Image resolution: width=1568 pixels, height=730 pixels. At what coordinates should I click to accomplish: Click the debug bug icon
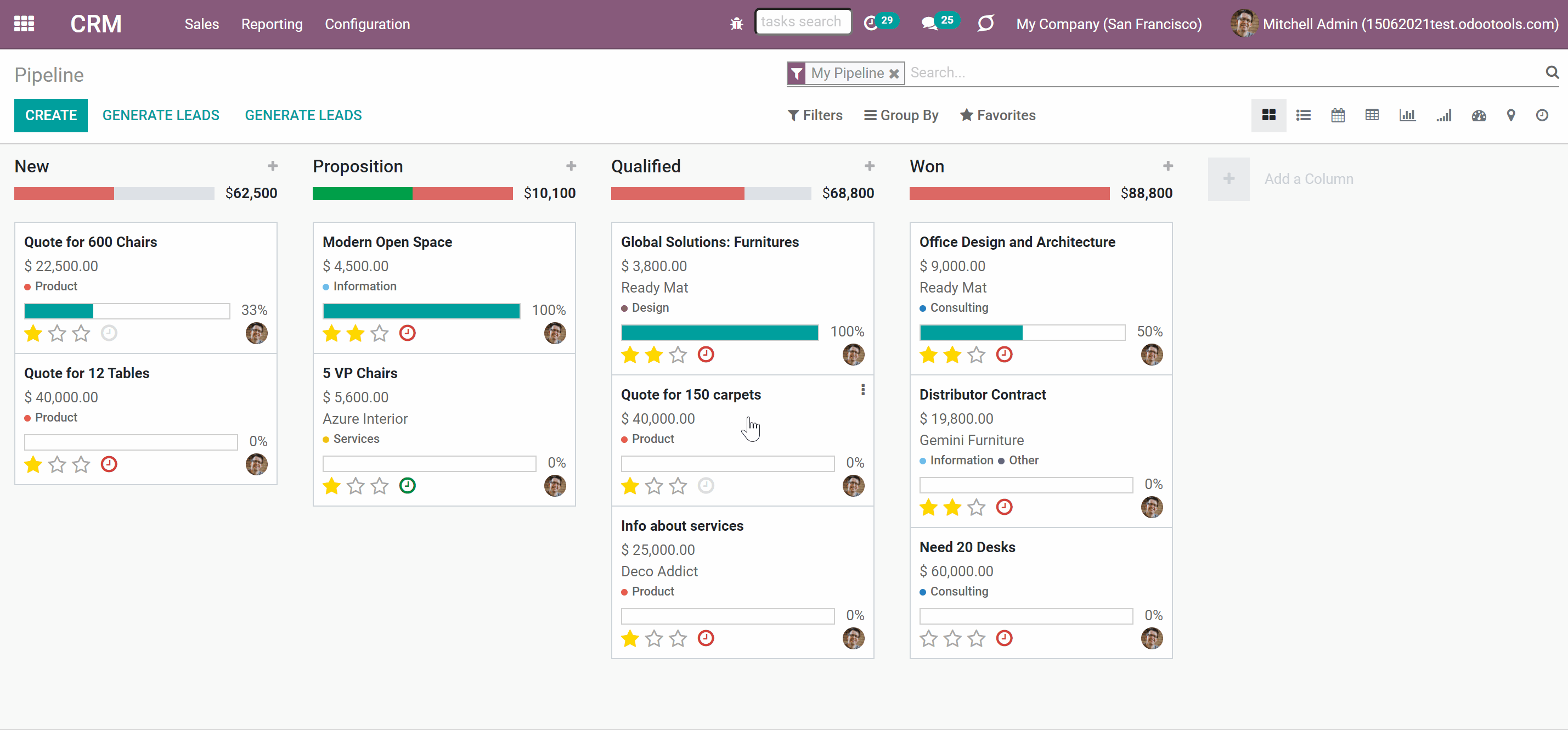[736, 24]
